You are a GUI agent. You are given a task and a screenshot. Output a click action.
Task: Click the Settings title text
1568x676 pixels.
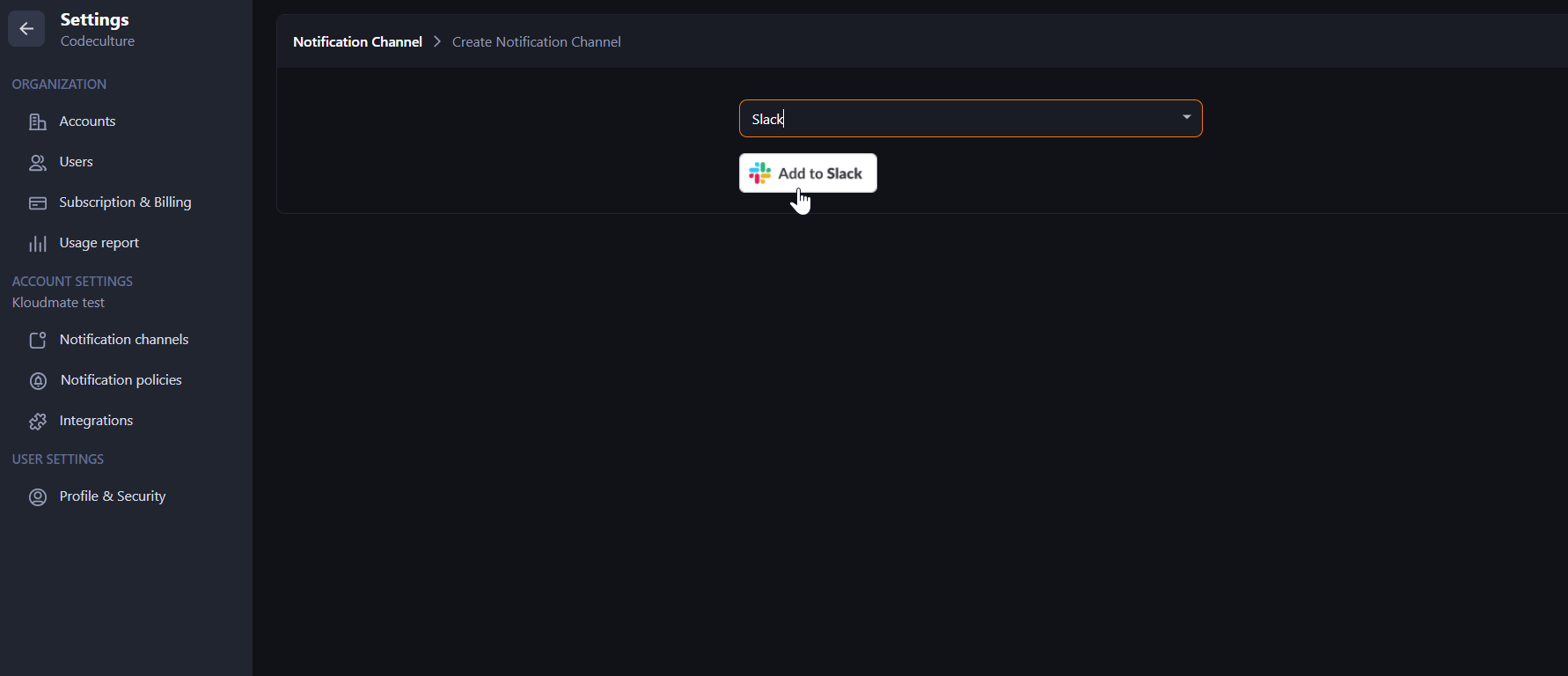[x=94, y=19]
